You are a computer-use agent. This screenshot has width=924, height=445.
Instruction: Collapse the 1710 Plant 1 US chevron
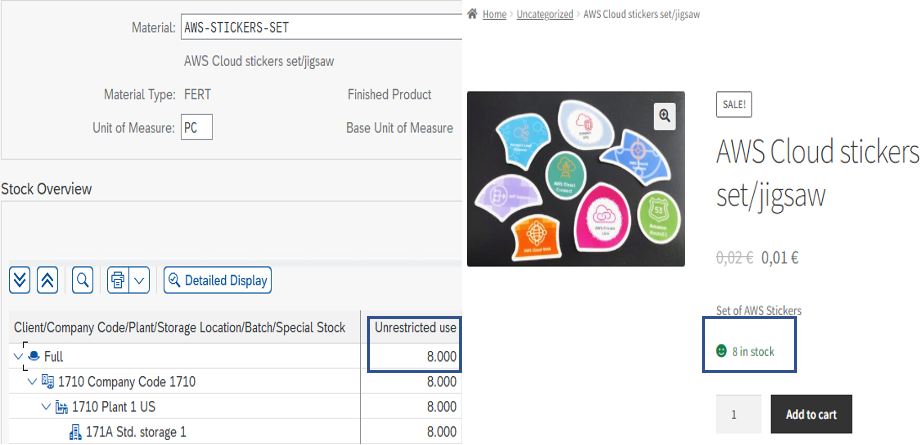tap(46, 407)
